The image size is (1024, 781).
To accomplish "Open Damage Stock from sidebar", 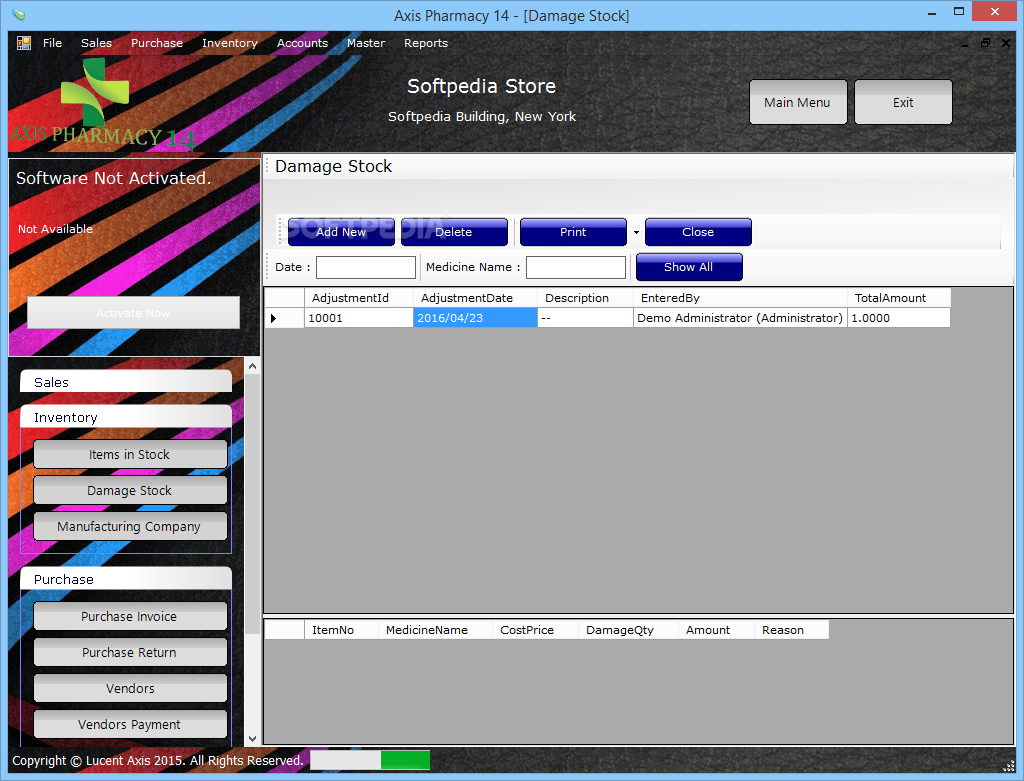I will (x=130, y=490).
